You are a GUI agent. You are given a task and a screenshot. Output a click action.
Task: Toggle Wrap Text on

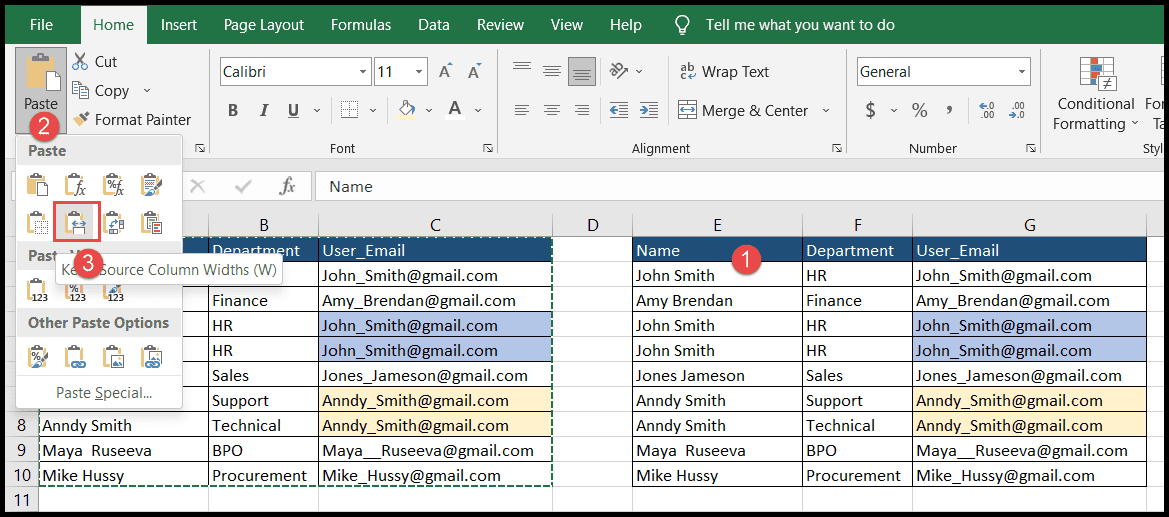[723, 72]
